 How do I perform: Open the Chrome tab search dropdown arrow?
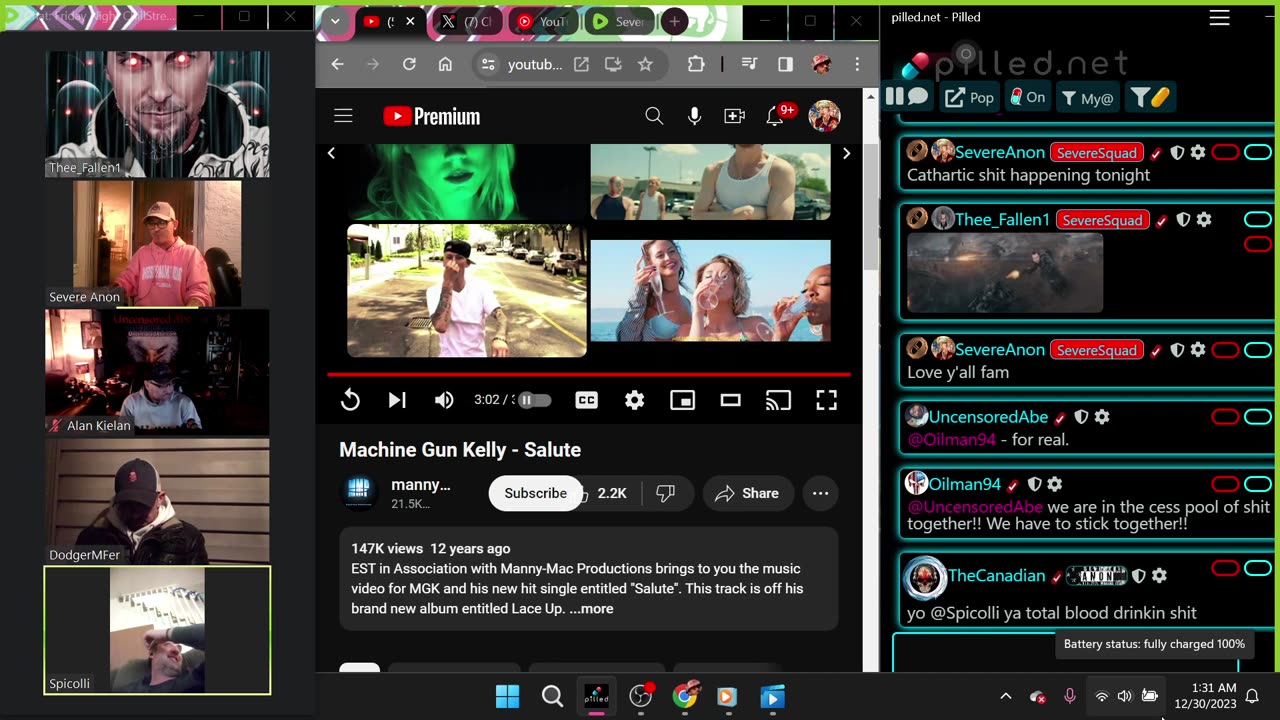(335, 21)
